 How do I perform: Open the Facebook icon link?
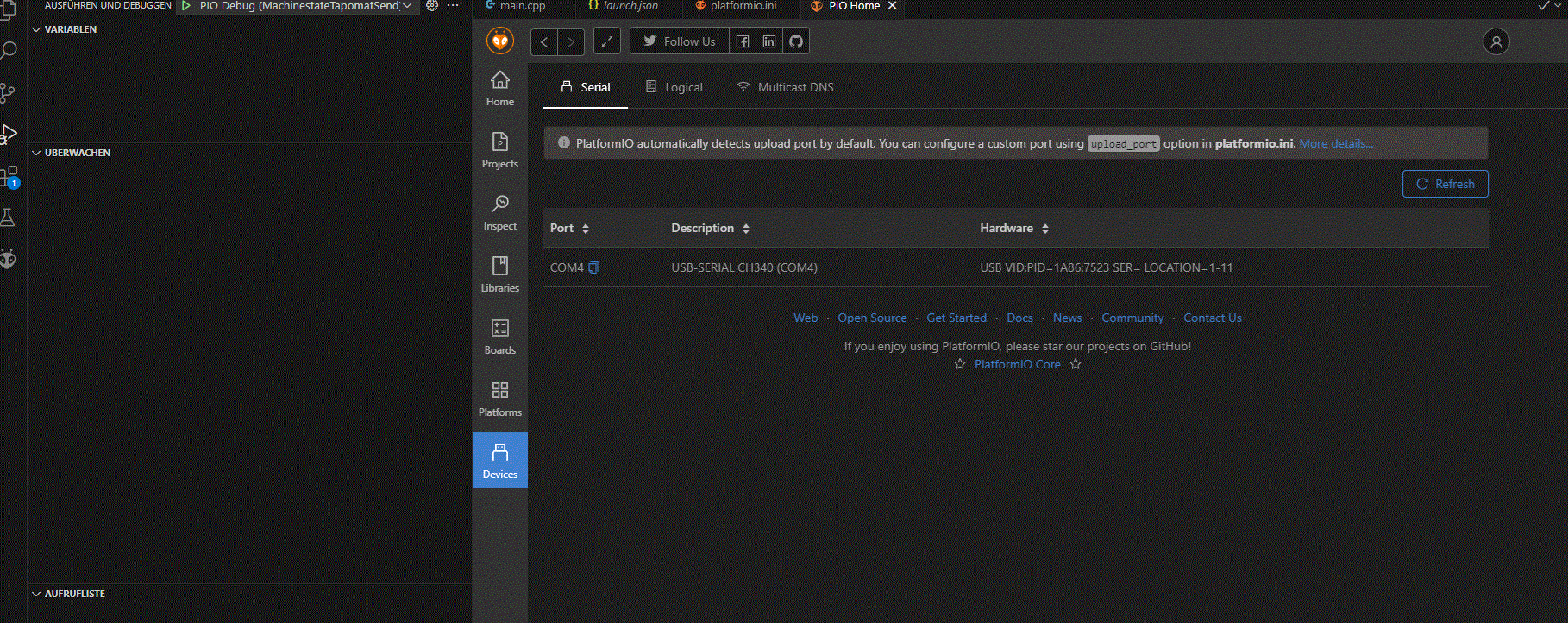743,41
